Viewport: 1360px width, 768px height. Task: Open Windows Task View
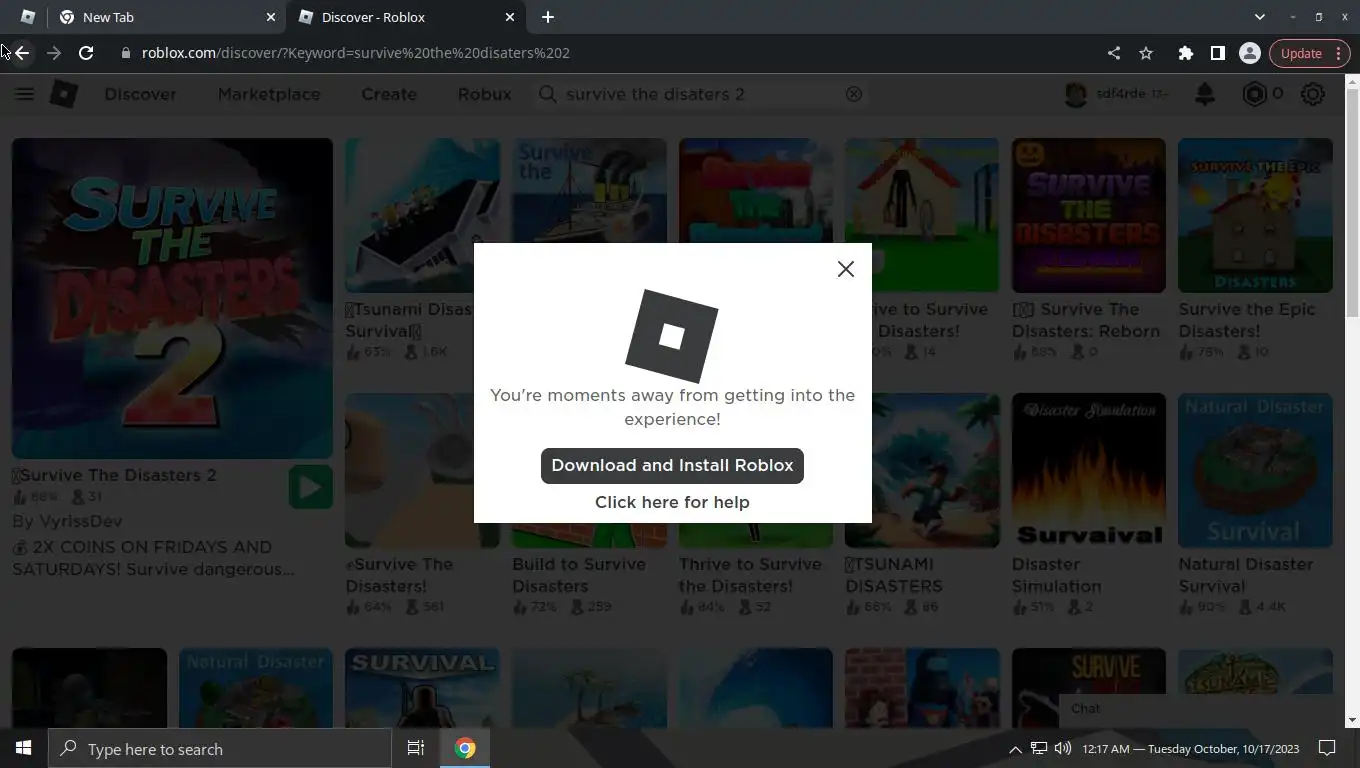coord(416,748)
